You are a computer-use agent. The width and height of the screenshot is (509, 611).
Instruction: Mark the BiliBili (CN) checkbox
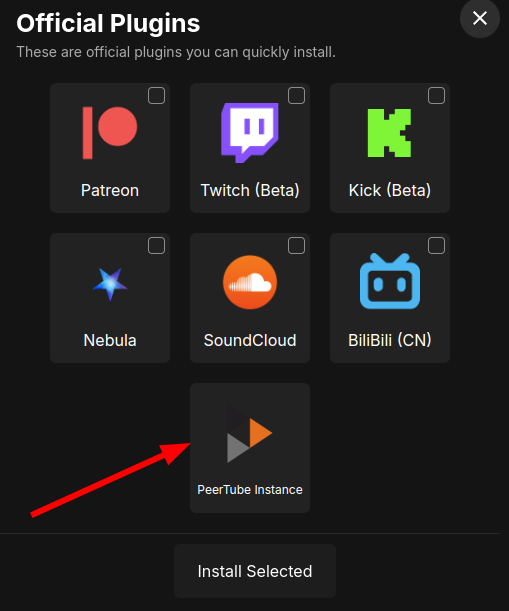click(x=436, y=245)
